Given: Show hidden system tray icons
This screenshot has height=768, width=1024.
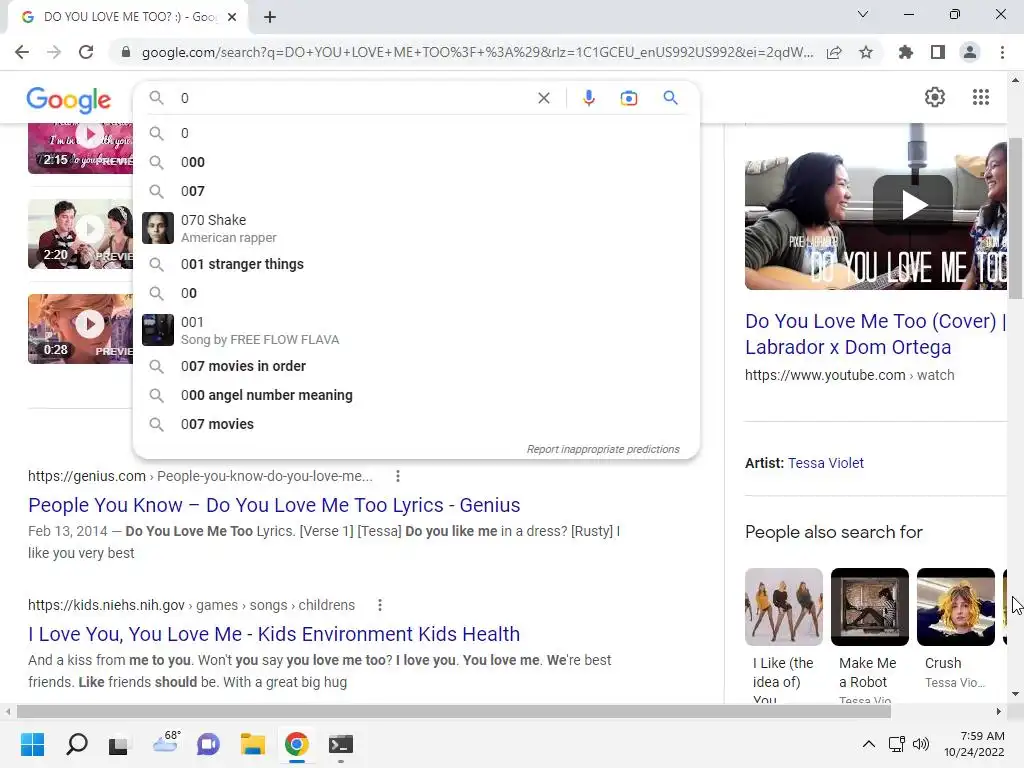Looking at the screenshot, I should 869,744.
